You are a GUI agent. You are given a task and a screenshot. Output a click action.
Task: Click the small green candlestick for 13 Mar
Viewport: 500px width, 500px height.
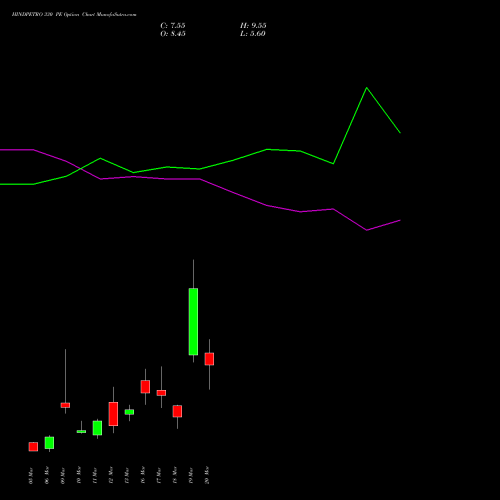coord(129,412)
